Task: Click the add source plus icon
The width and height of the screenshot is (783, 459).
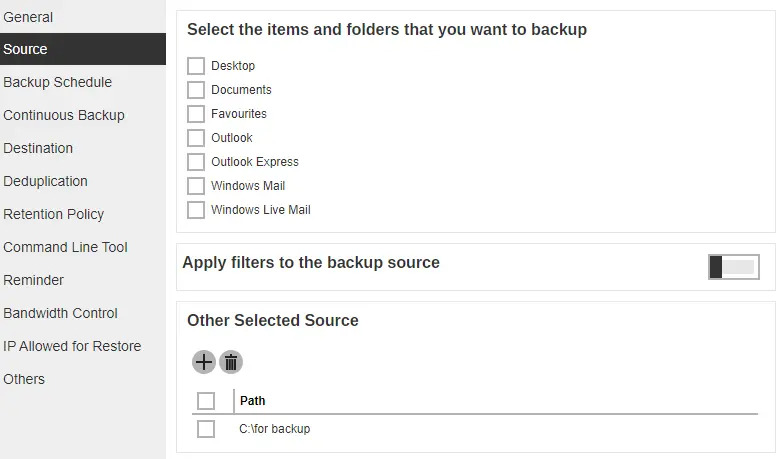Action: click(x=204, y=362)
